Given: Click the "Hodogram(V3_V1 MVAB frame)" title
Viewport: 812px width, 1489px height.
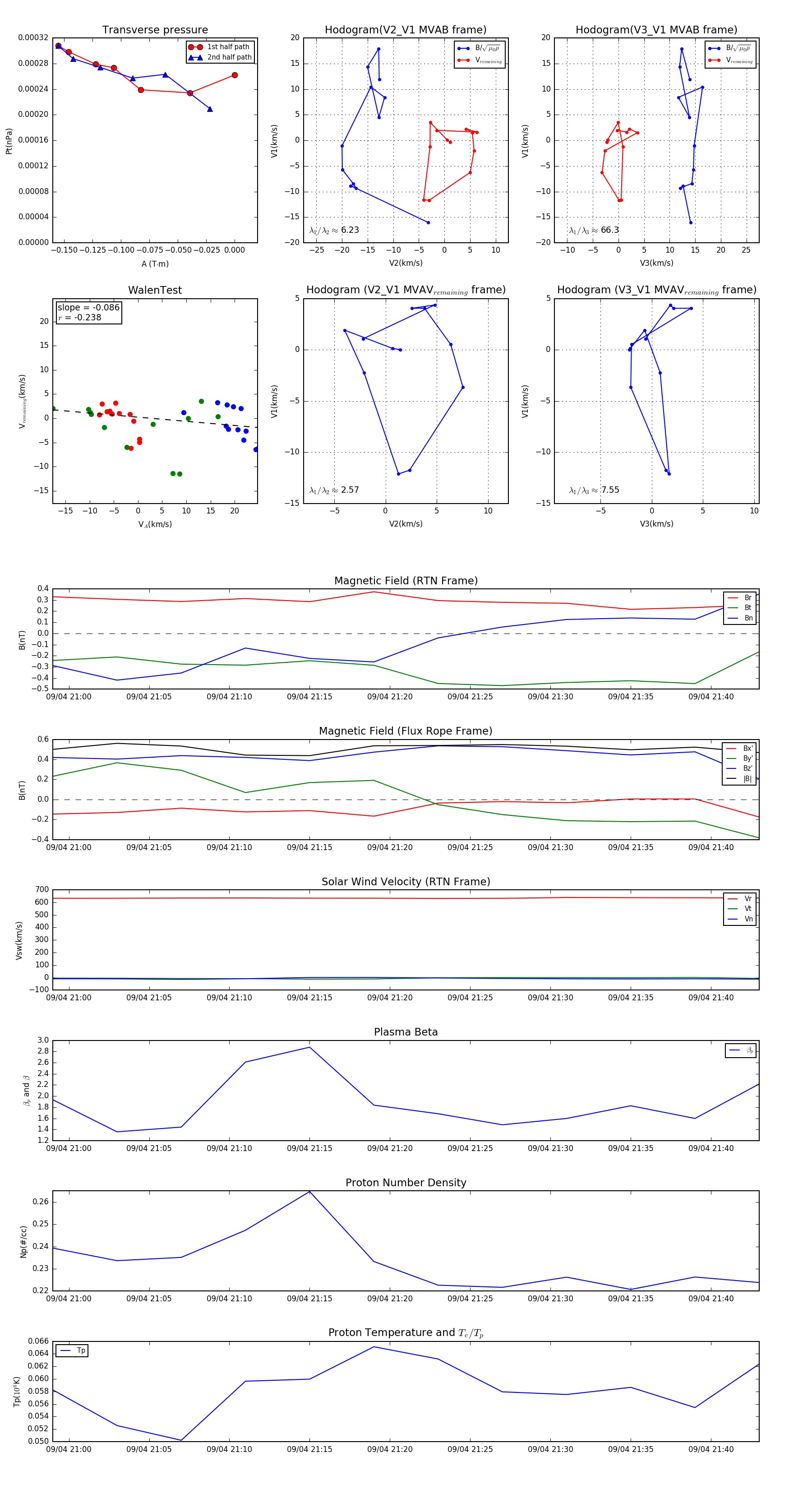Looking at the screenshot, I should [656, 30].
